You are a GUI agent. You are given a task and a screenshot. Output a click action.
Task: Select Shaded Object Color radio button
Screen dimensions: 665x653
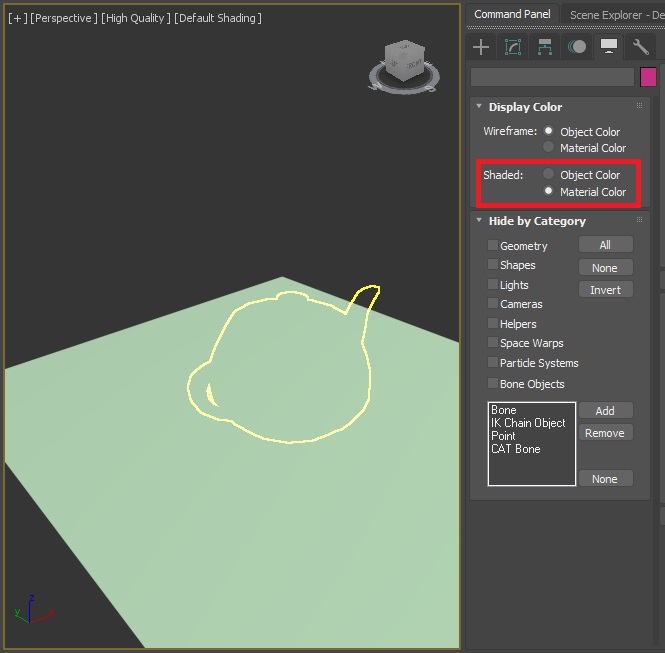548,174
